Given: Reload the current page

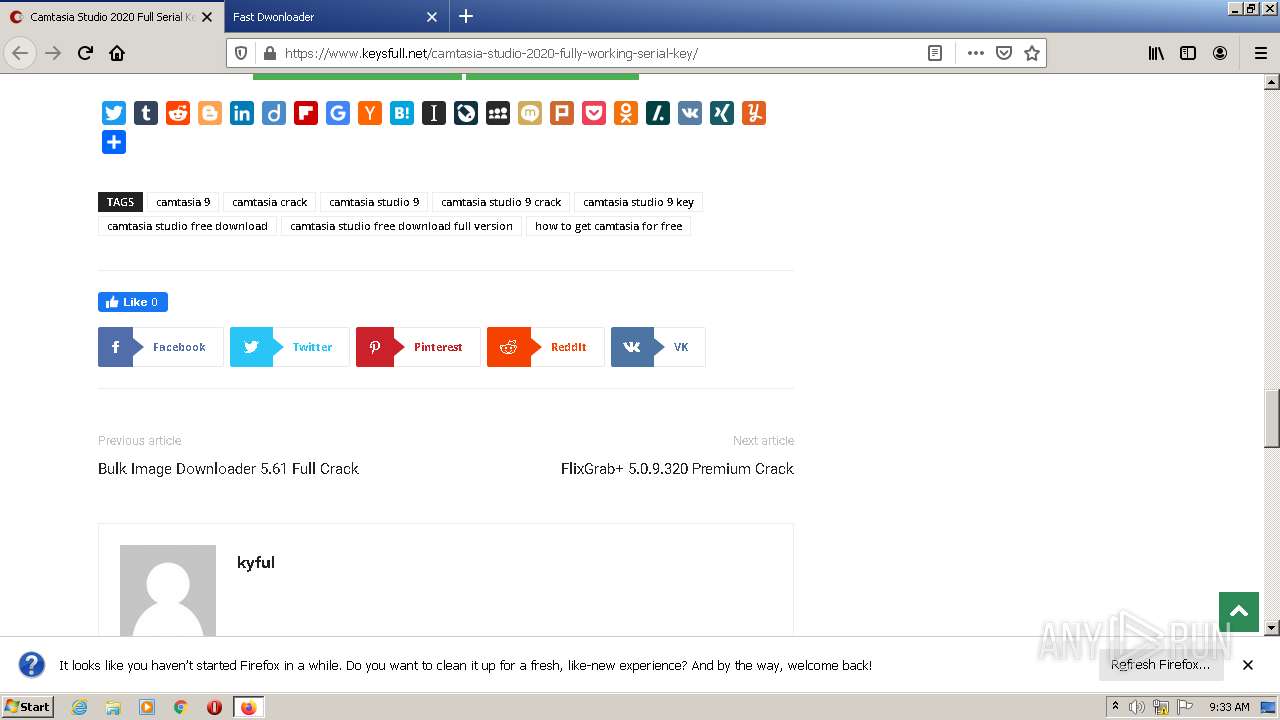Looking at the screenshot, I should tap(85, 53).
